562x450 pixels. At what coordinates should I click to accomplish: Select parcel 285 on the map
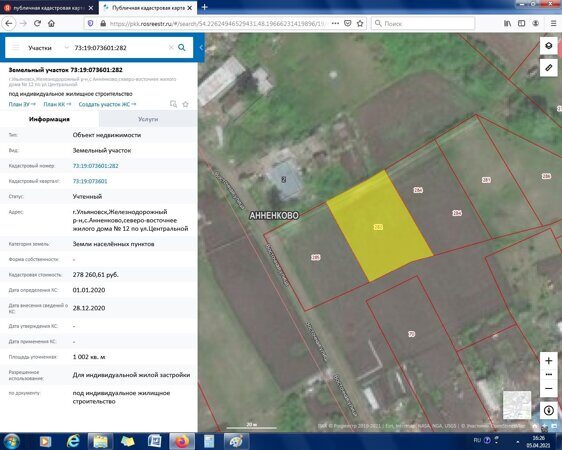[x=315, y=257]
